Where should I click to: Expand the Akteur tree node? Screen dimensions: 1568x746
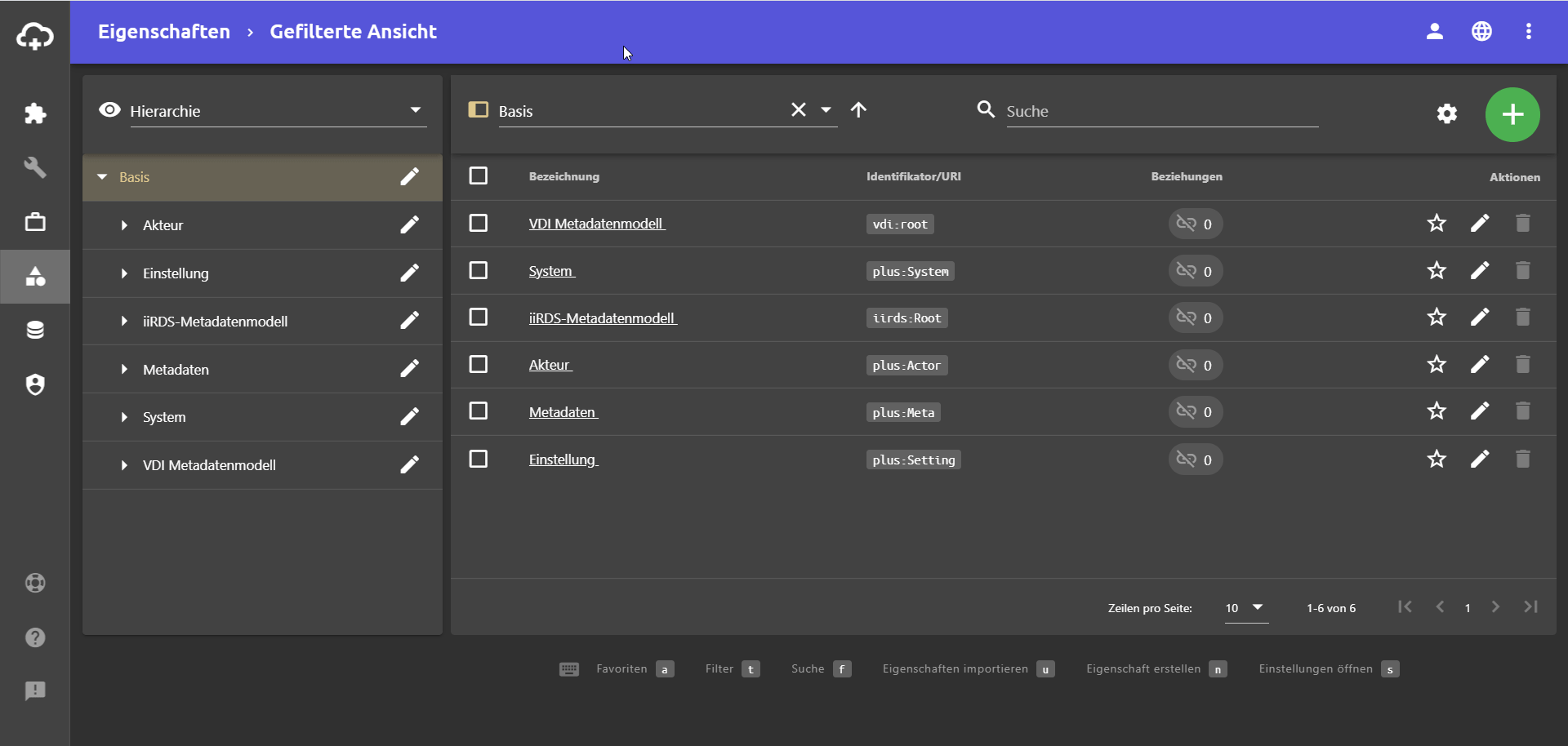point(124,225)
